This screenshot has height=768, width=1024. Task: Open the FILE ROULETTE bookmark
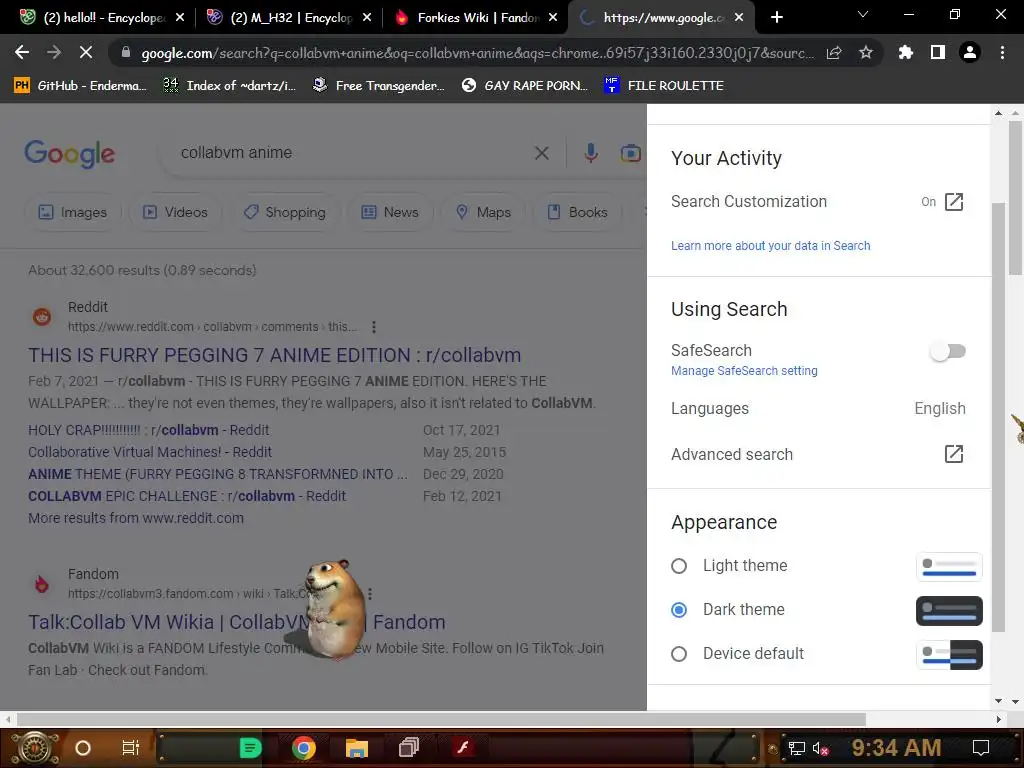pyautogui.click(x=665, y=86)
